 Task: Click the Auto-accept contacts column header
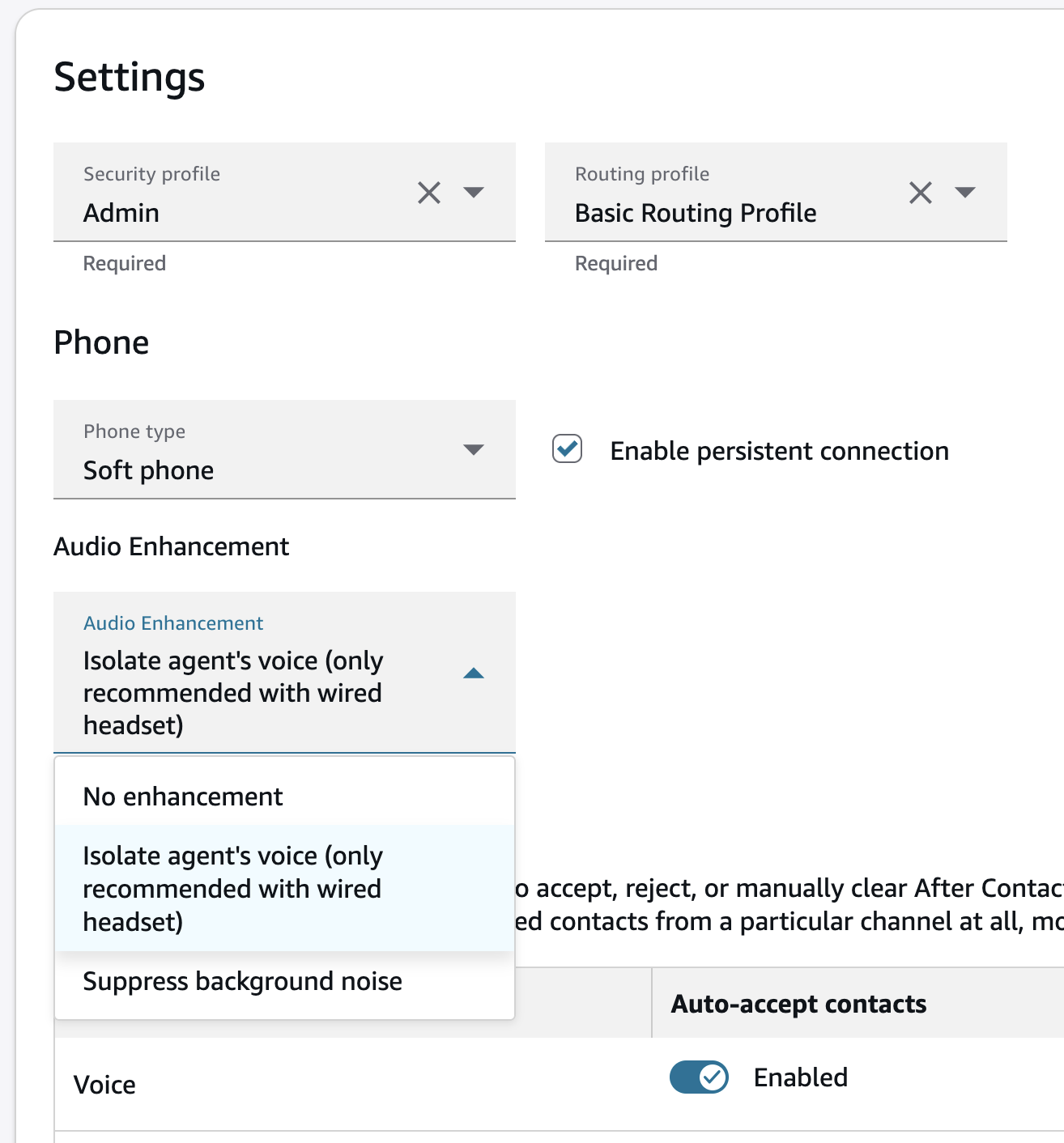(798, 1004)
